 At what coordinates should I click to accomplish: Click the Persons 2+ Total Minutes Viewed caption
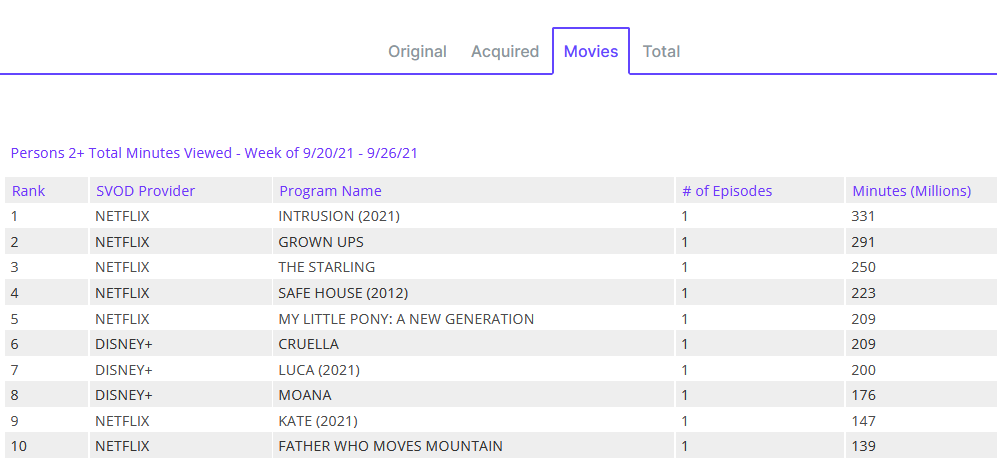[x=214, y=153]
